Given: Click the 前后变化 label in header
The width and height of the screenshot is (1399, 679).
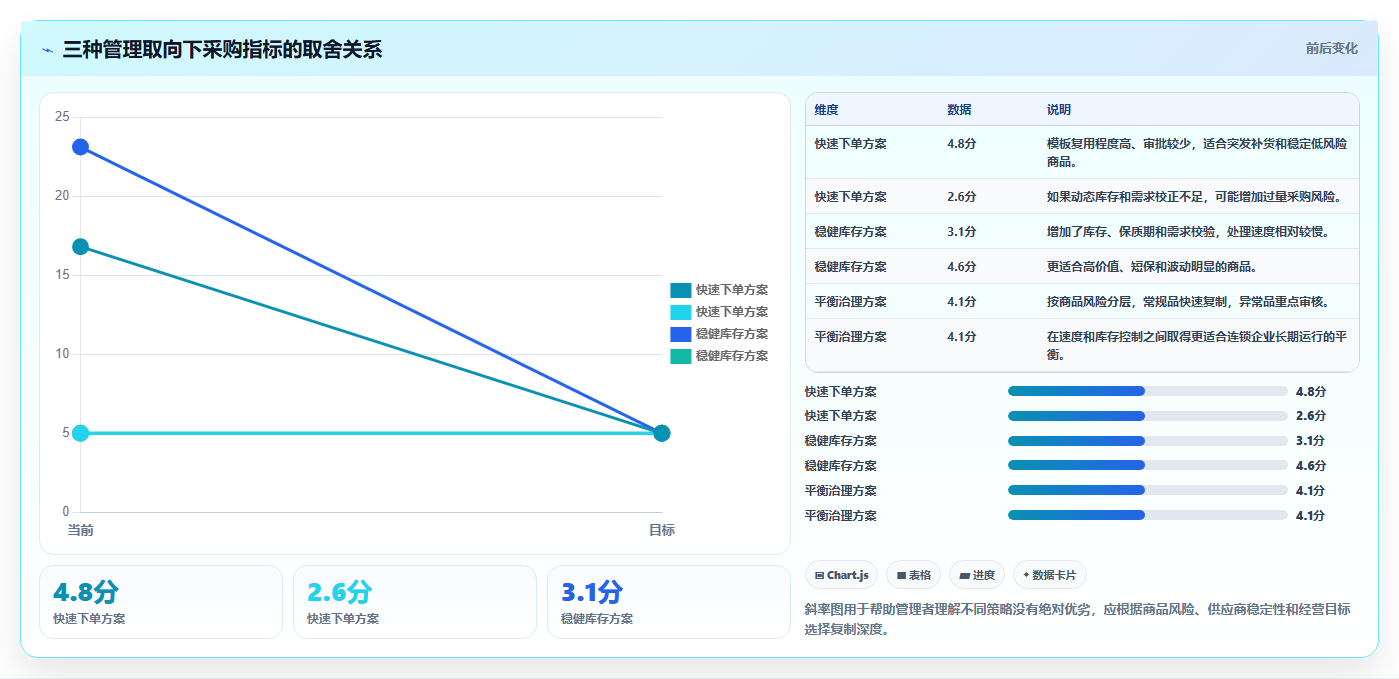Looking at the screenshot, I should [x=1331, y=48].
